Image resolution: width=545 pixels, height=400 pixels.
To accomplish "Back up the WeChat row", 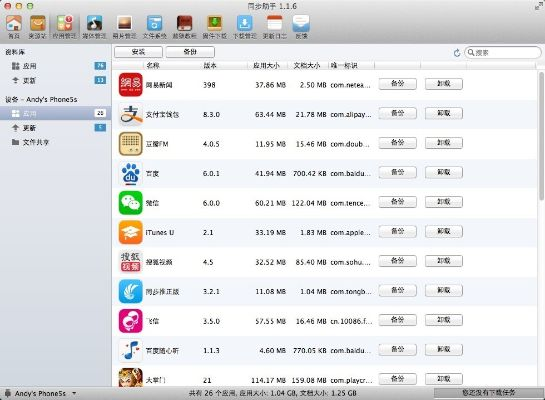I will tap(398, 202).
